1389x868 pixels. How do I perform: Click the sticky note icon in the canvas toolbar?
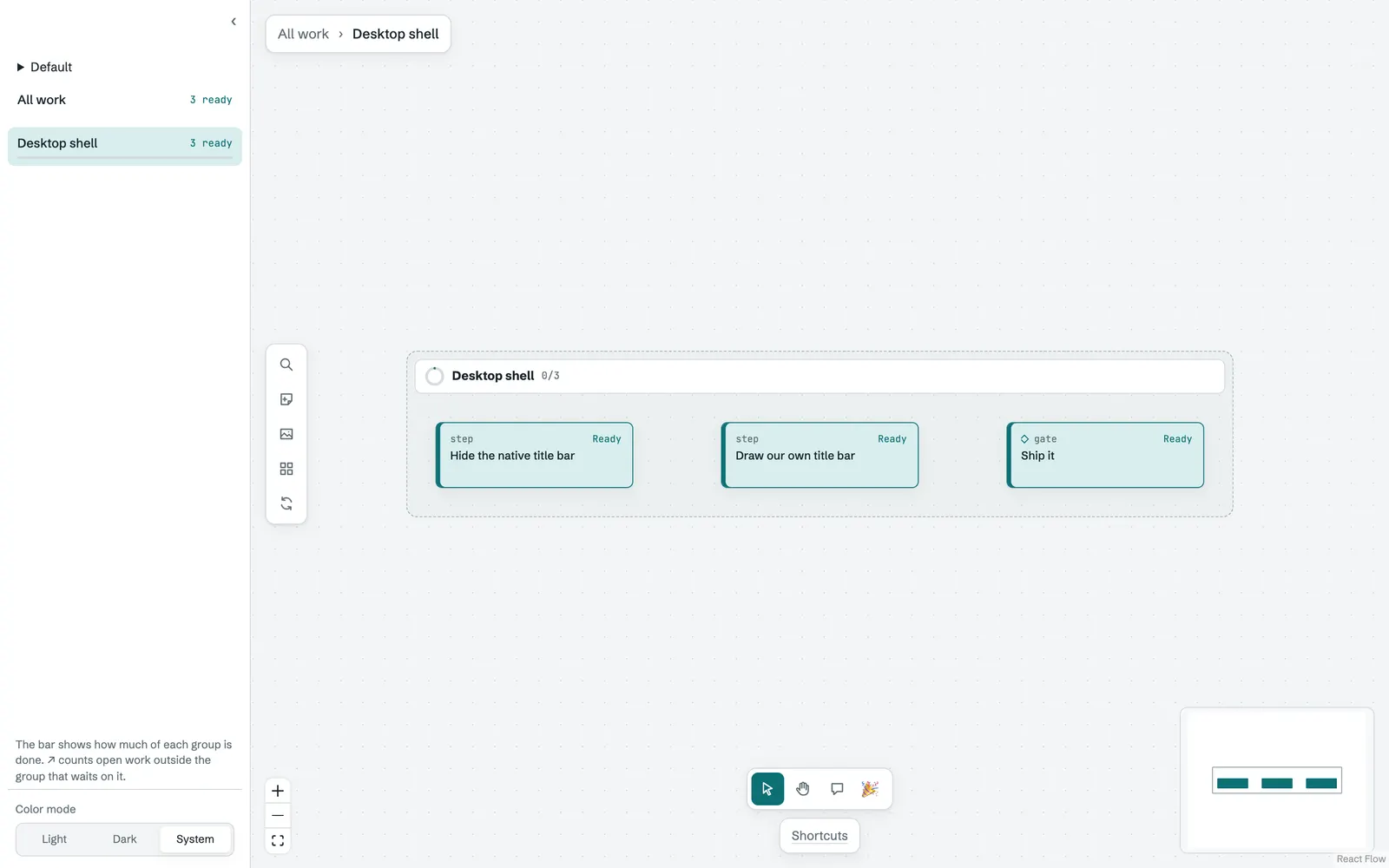286,399
